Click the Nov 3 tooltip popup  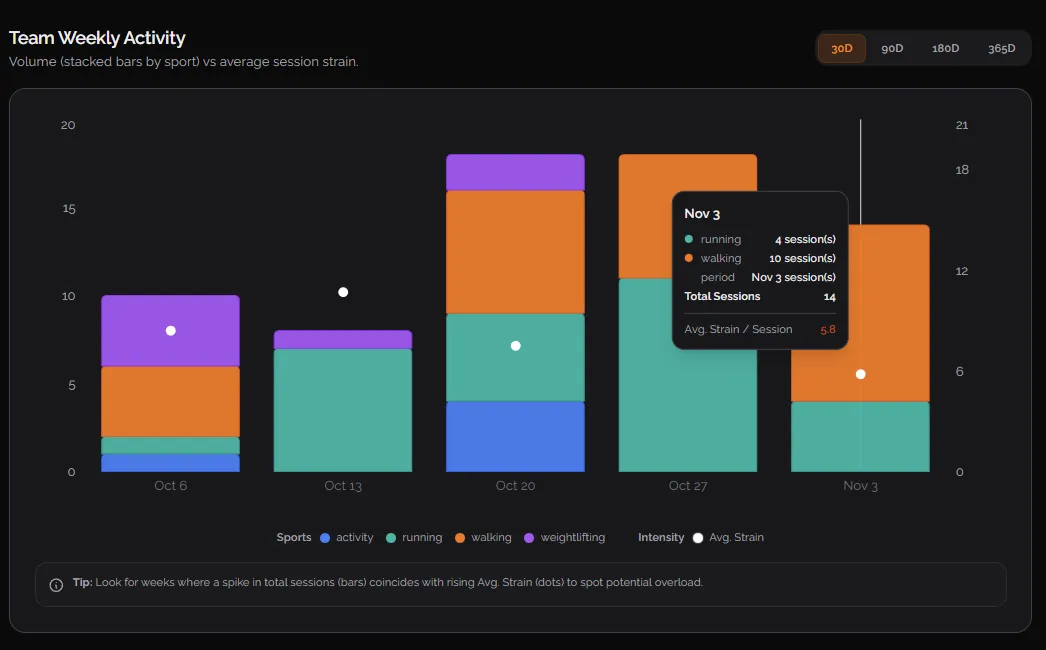click(x=759, y=270)
